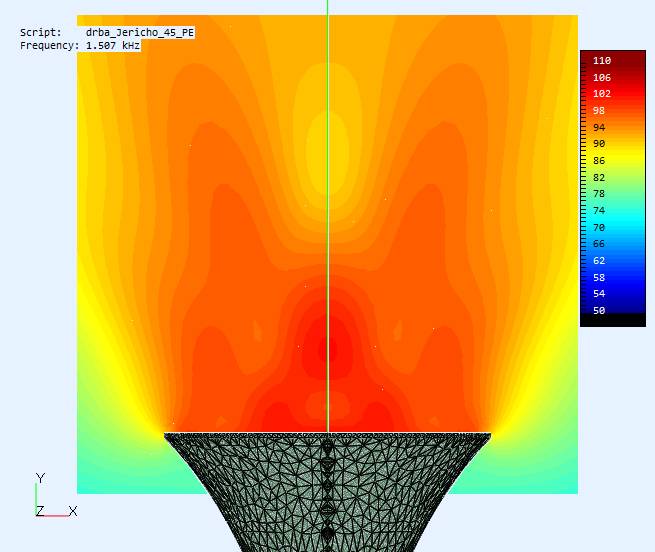
Task: Click the 102 value on the color scale
Action: 602,94
